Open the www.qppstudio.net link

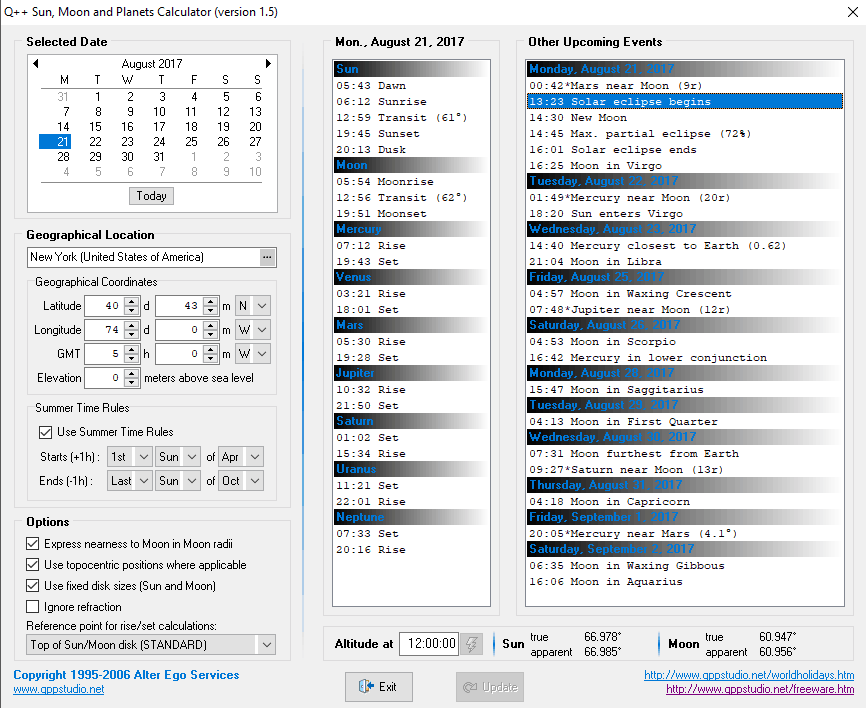click(x=59, y=689)
